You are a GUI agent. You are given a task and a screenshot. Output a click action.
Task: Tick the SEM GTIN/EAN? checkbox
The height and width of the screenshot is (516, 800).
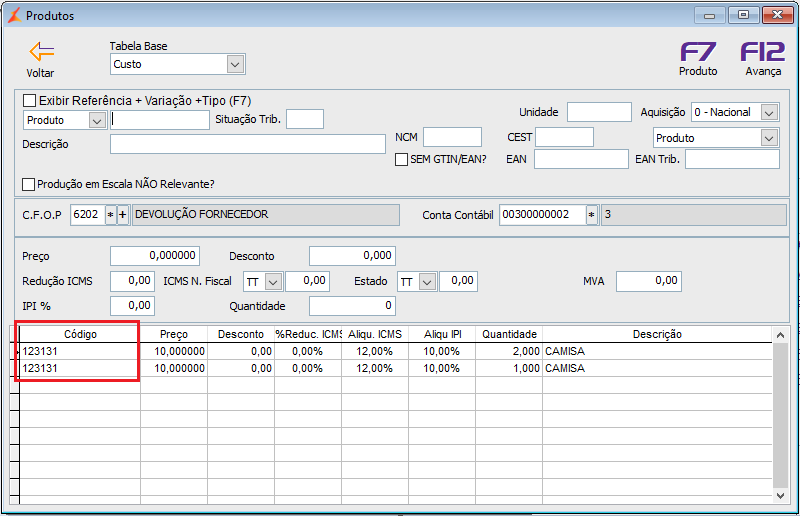pos(402,159)
